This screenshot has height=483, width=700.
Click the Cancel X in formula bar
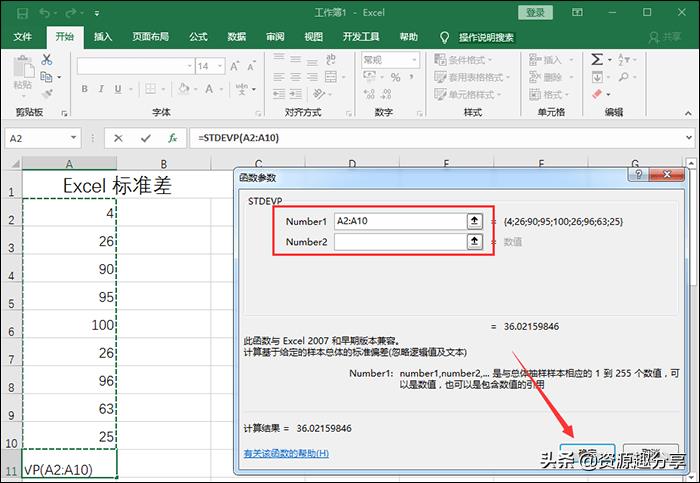[119, 138]
